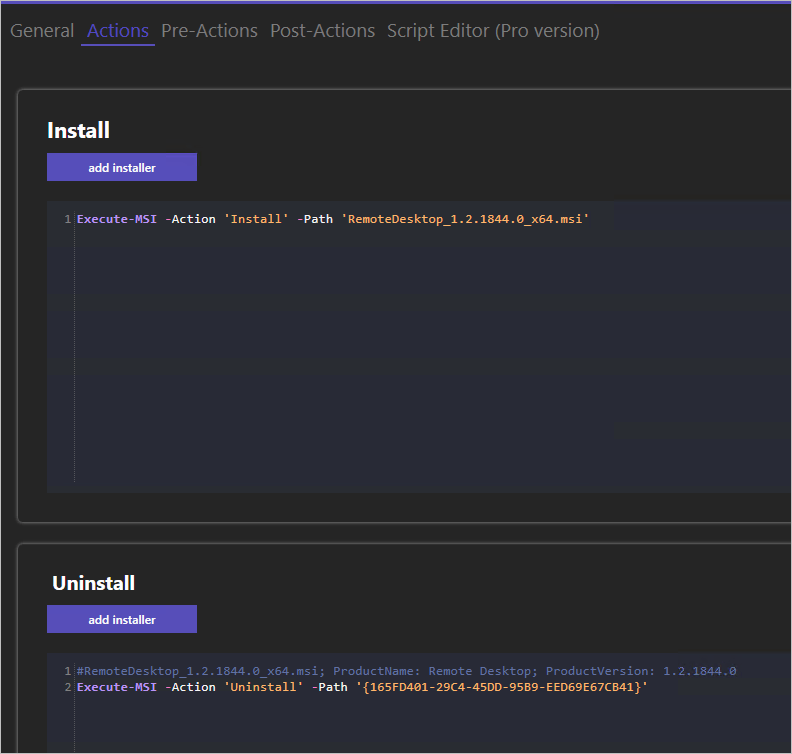Click Execute-MSI command in Uninstall editor
Viewport: 792px width, 754px height.
click(117, 687)
